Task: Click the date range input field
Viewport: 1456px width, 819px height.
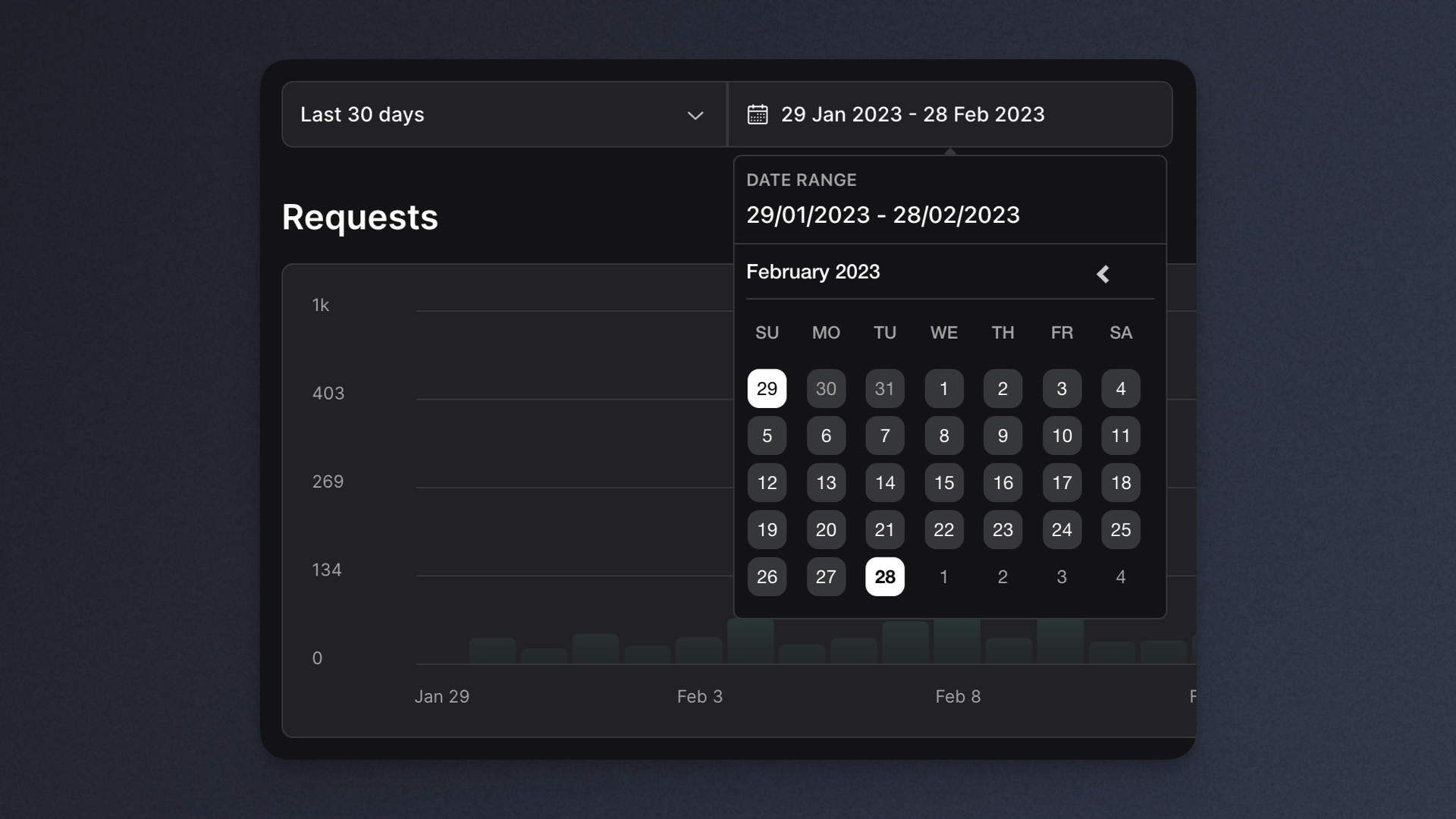Action: pyautogui.click(x=950, y=114)
